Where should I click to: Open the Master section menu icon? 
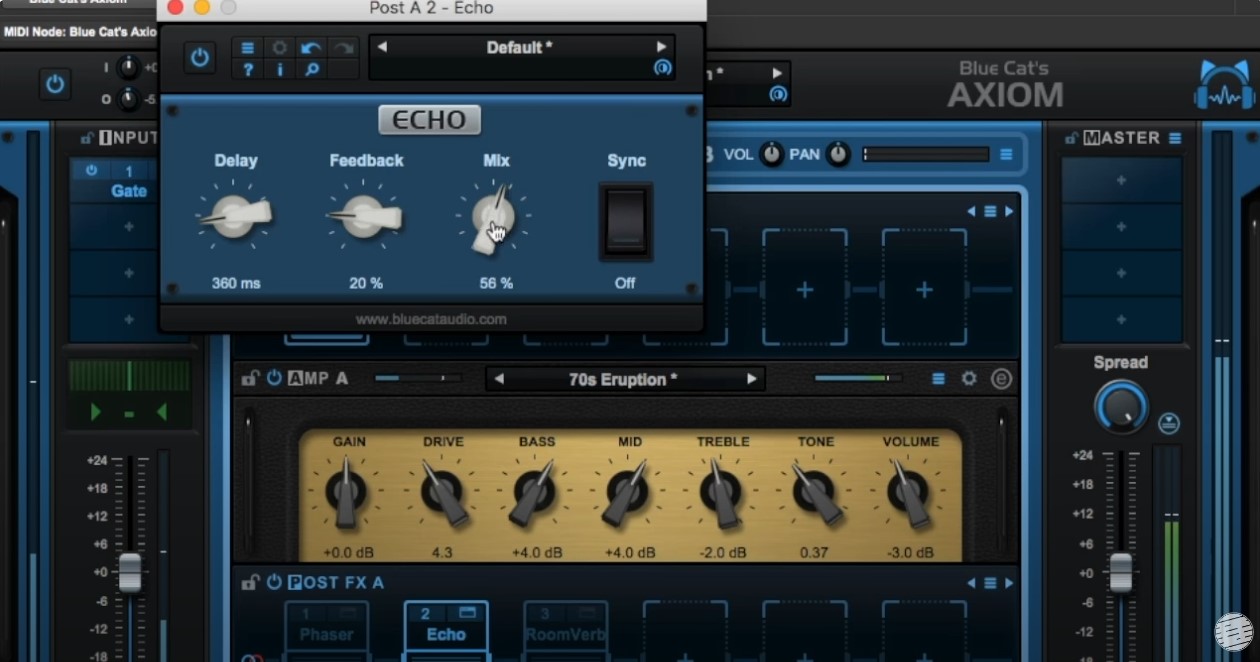(x=1175, y=138)
